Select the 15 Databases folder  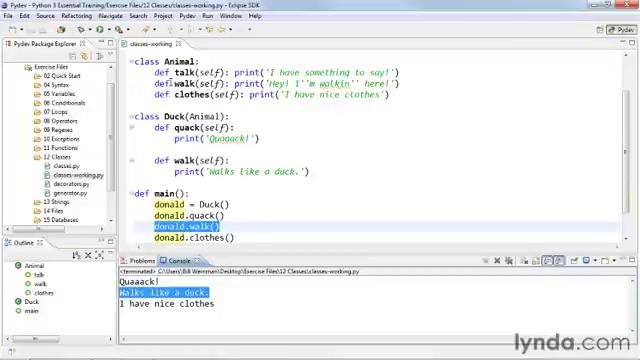pos(60,220)
